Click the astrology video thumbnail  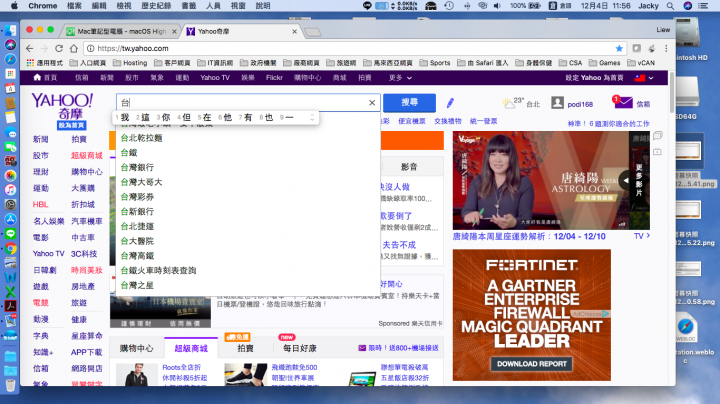540,180
